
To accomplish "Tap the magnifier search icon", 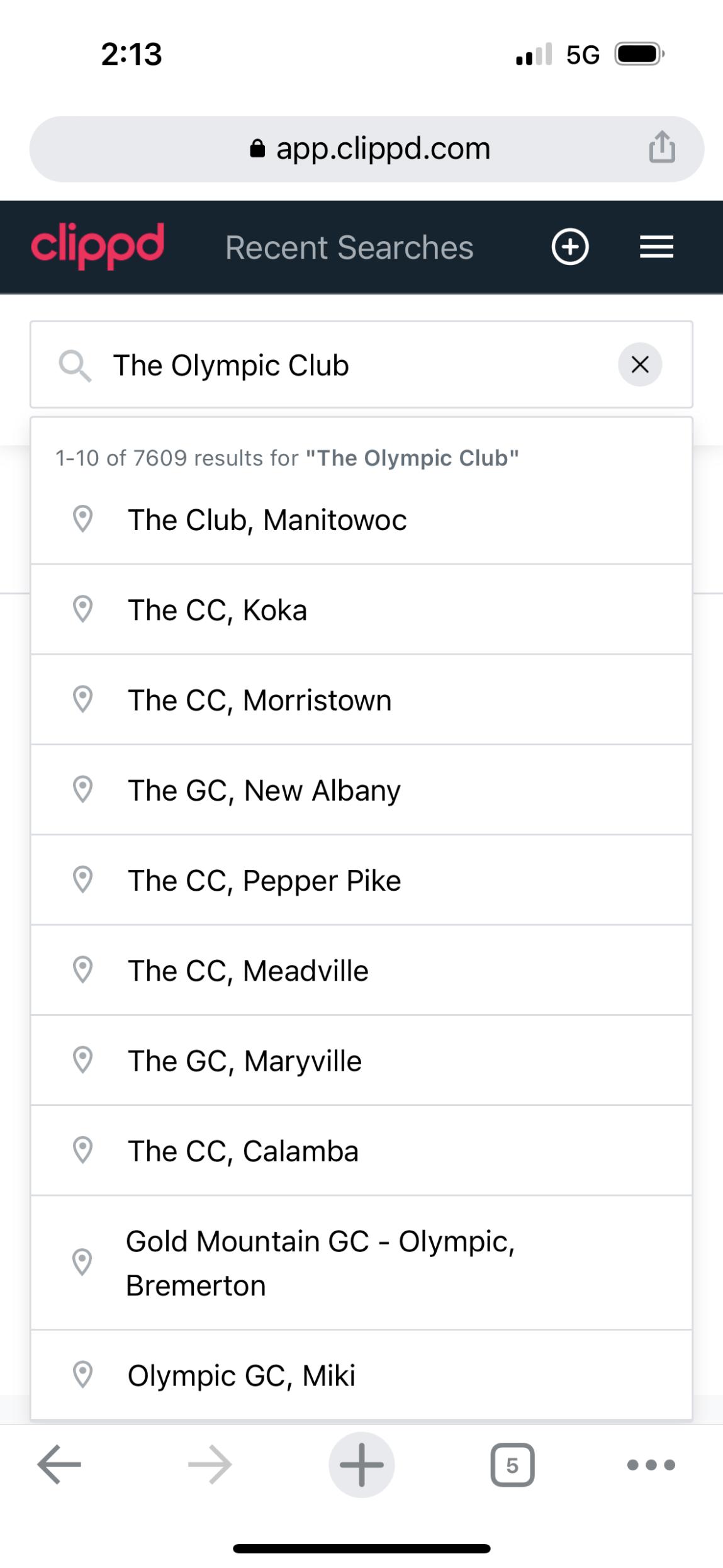I will (x=75, y=366).
